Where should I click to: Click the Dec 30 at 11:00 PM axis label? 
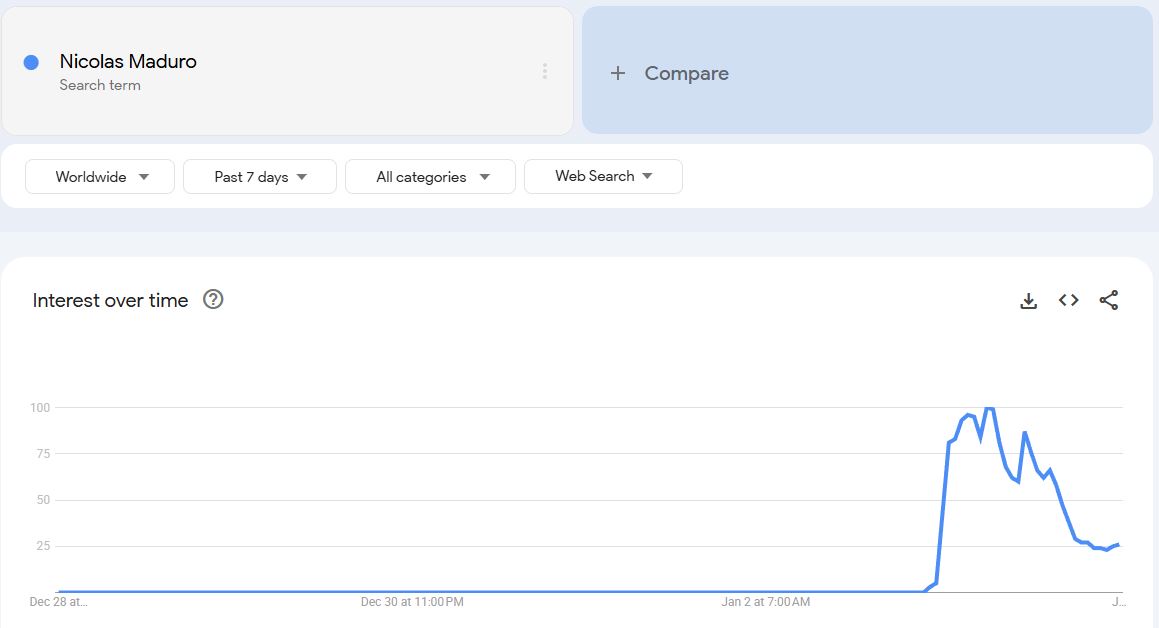point(412,602)
